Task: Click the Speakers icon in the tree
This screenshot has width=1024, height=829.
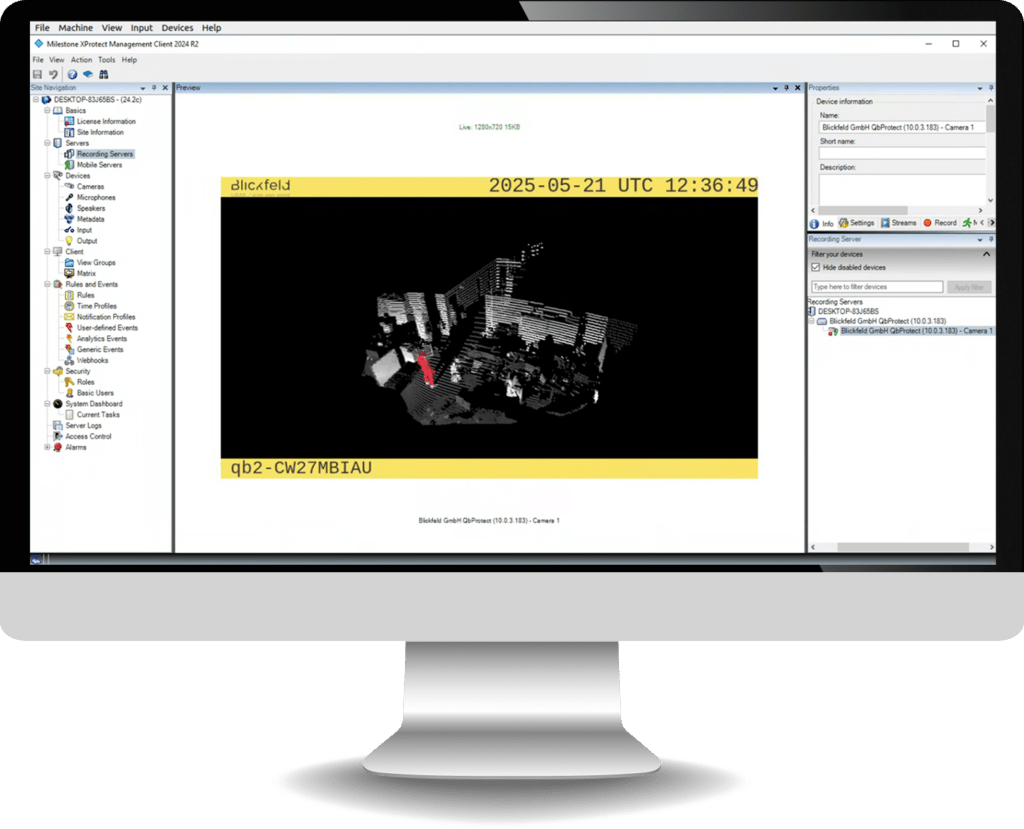Action: click(69, 208)
